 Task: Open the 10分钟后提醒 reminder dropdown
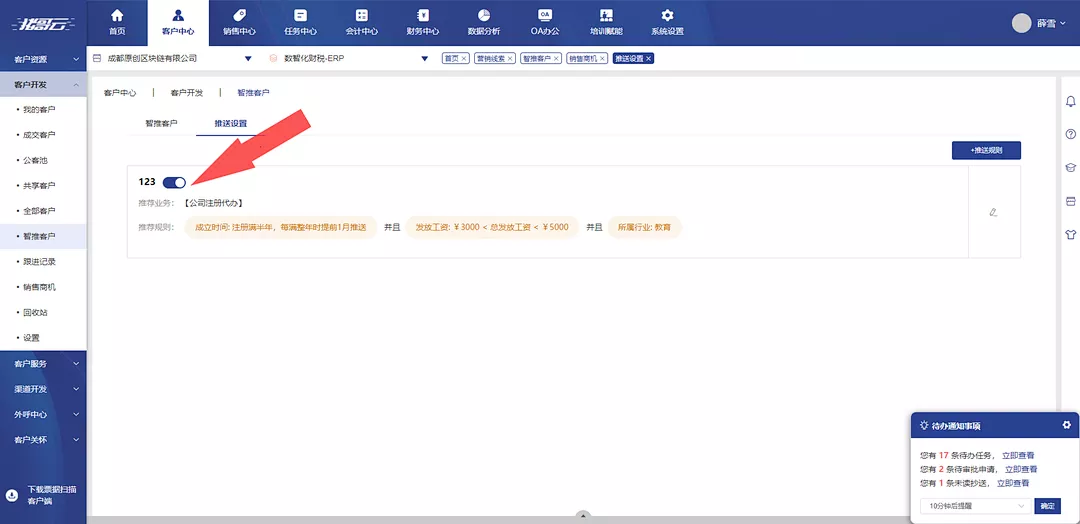(x=975, y=506)
